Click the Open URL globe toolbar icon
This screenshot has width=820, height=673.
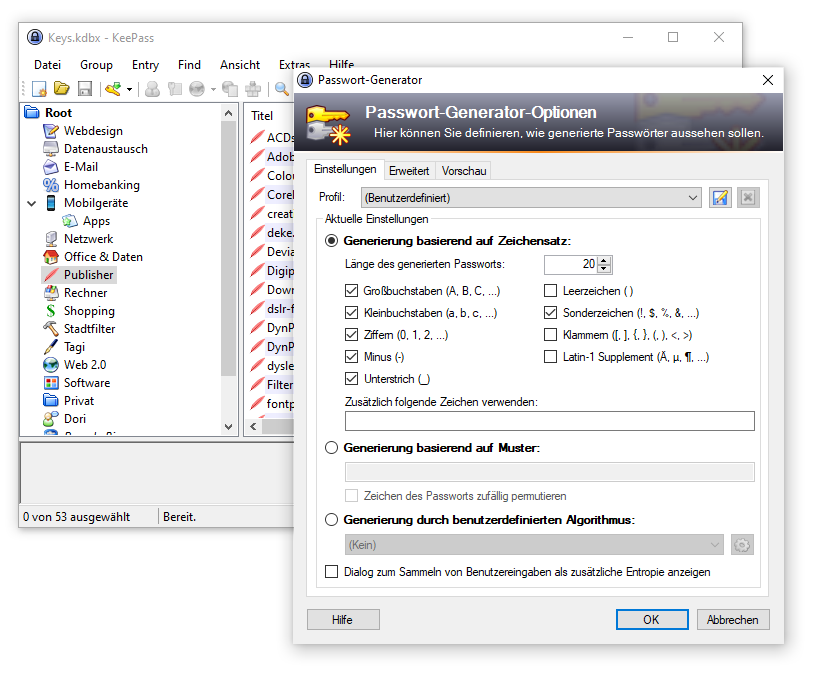pyautogui.click(x=197, y=89)
